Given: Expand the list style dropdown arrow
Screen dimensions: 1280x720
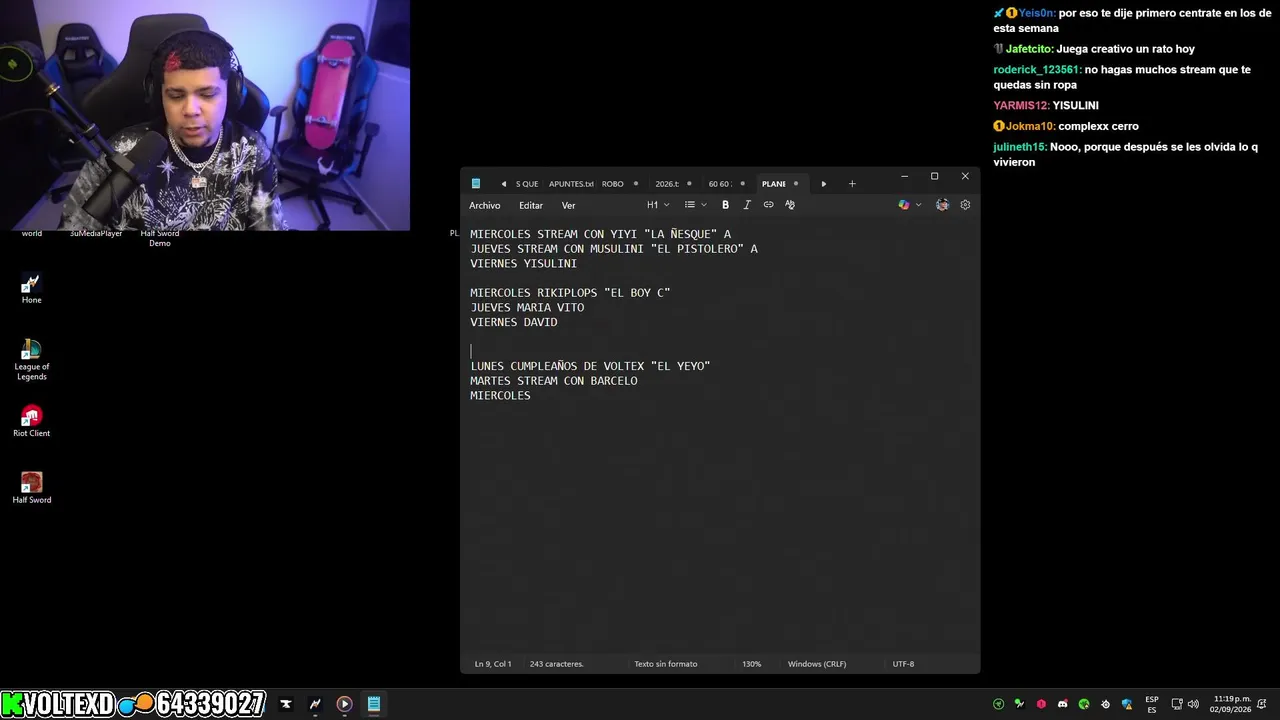Looking at the screenshot, I should 703,205.
